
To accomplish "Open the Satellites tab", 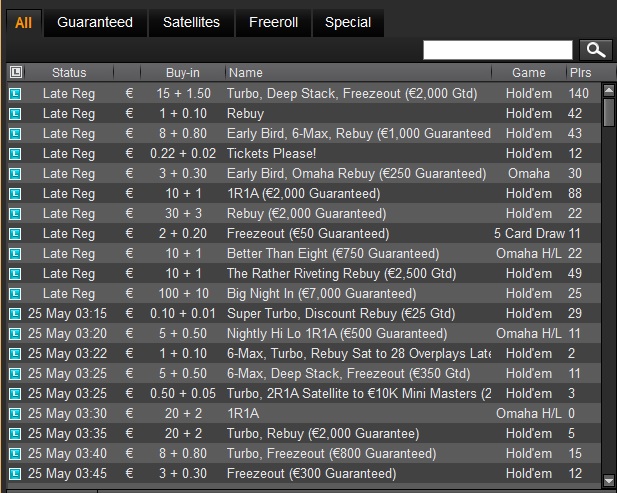I will point(191,23).
